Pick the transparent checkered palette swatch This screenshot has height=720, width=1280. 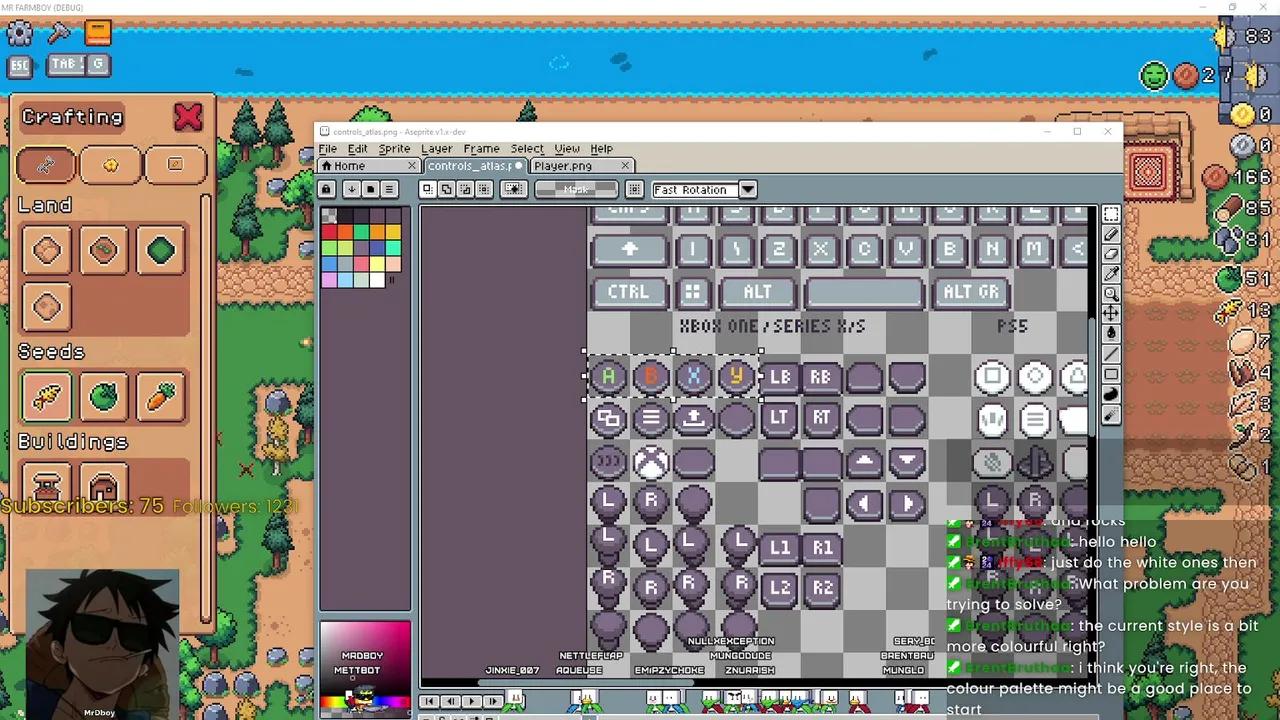(x=329, y=216)
